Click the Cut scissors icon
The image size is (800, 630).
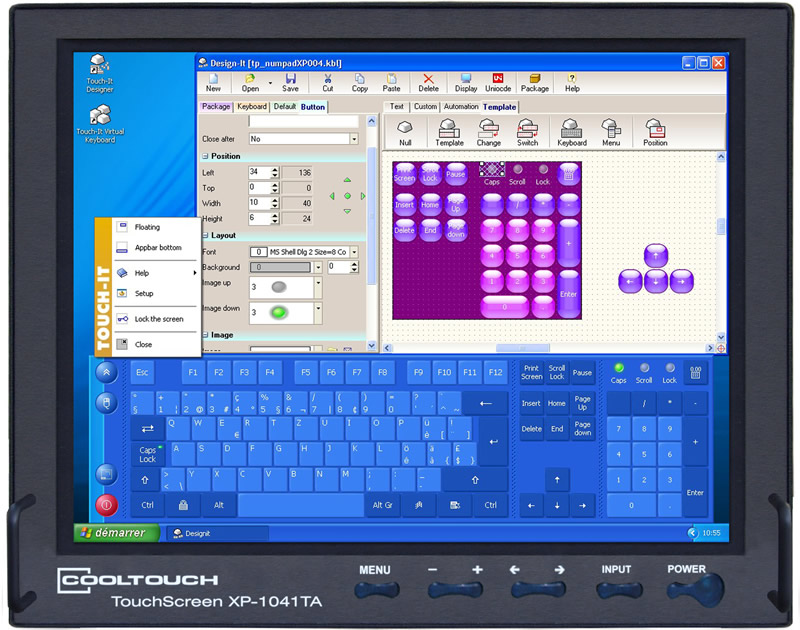[x=328, y=83]
